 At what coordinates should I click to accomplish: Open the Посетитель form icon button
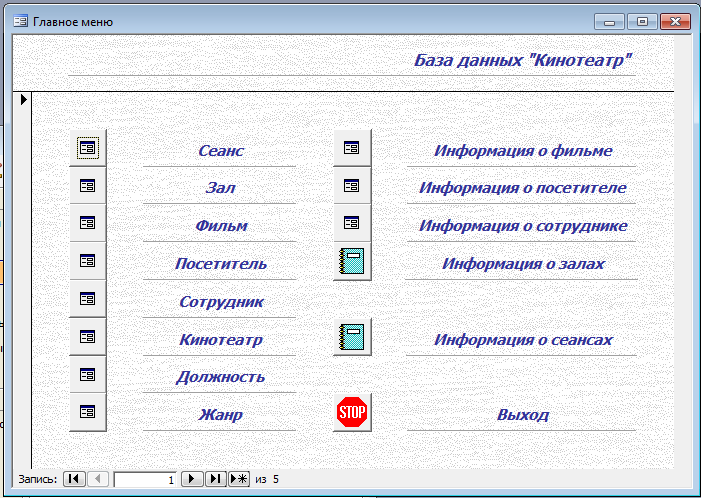pyautogui.click(x=88, y=261)
